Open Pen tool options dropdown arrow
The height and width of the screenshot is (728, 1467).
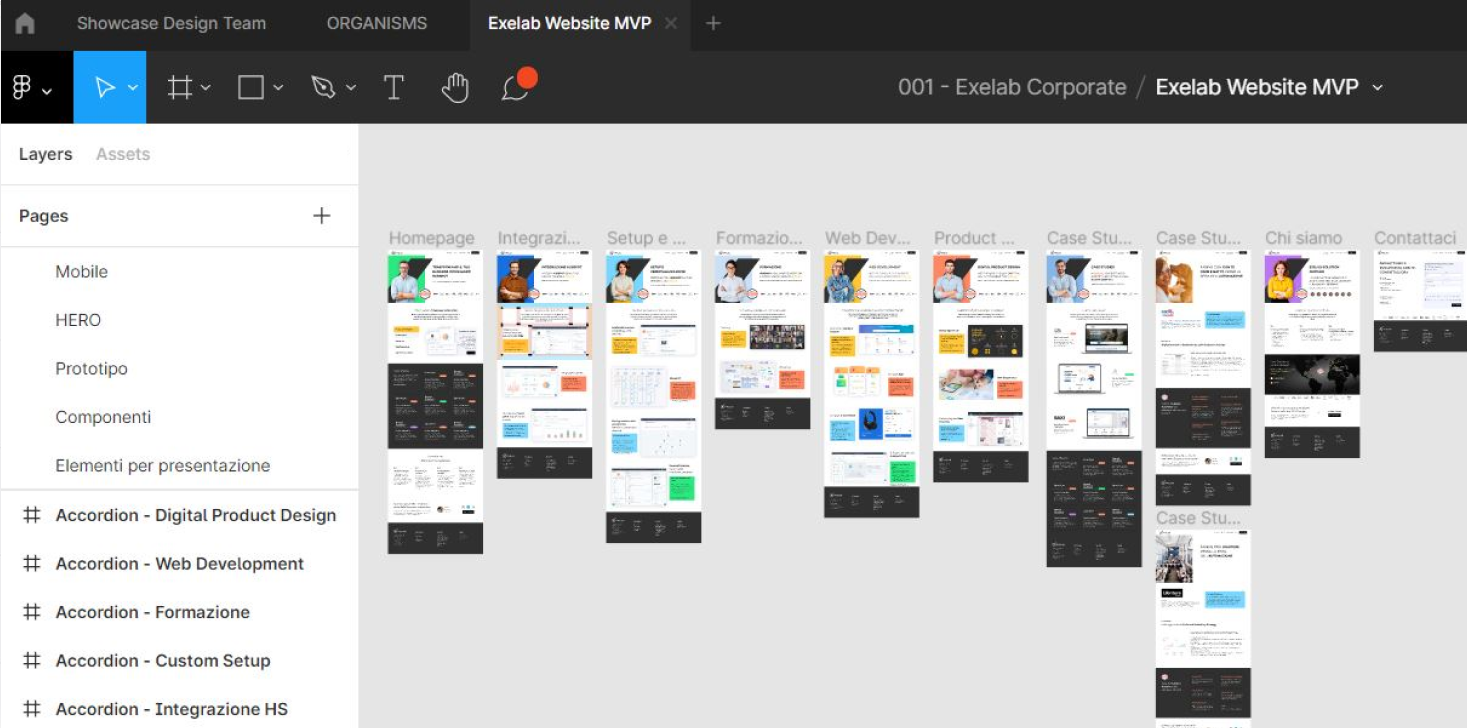tap(350, 88)
